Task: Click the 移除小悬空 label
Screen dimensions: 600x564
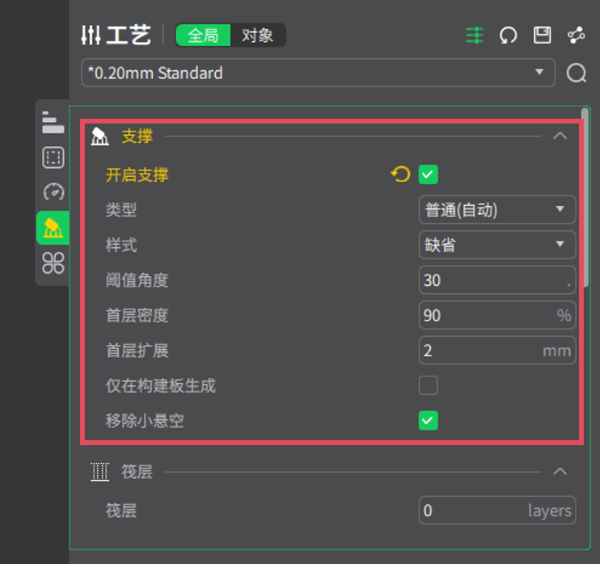Action: (x=145, y=421)
